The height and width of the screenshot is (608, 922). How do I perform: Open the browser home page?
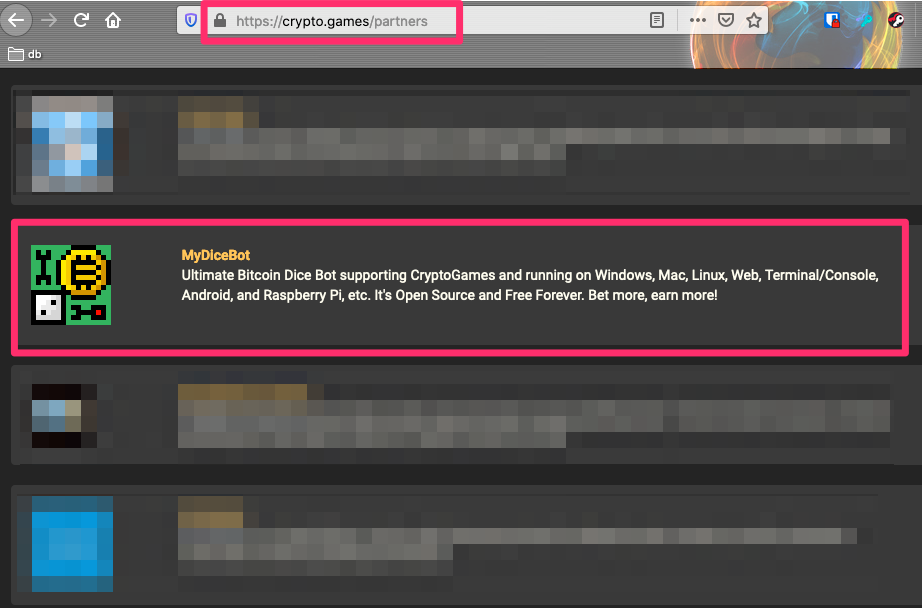click(113, 21)
